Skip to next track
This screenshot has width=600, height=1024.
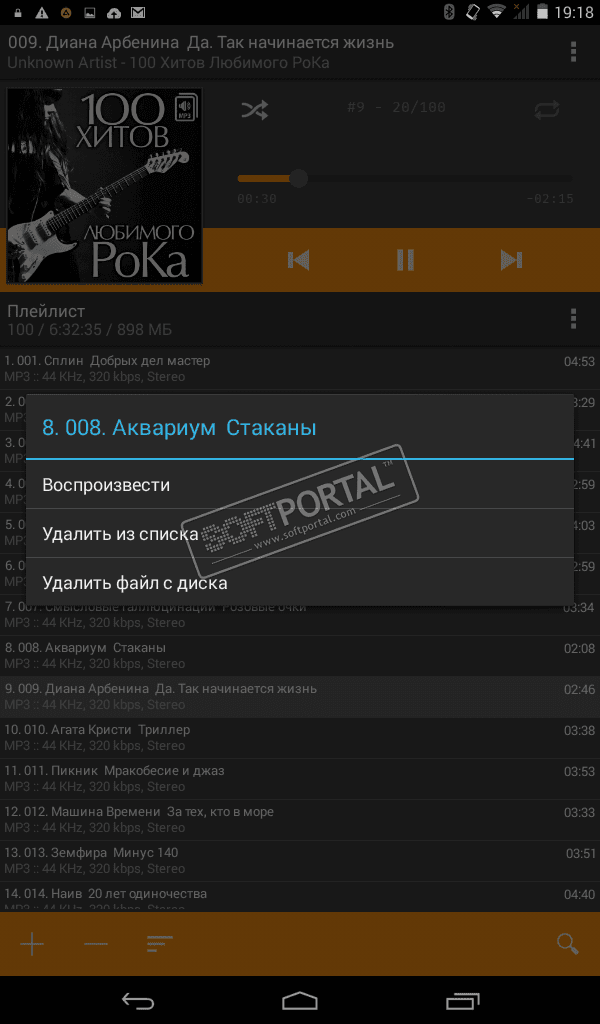coord(511,260)
